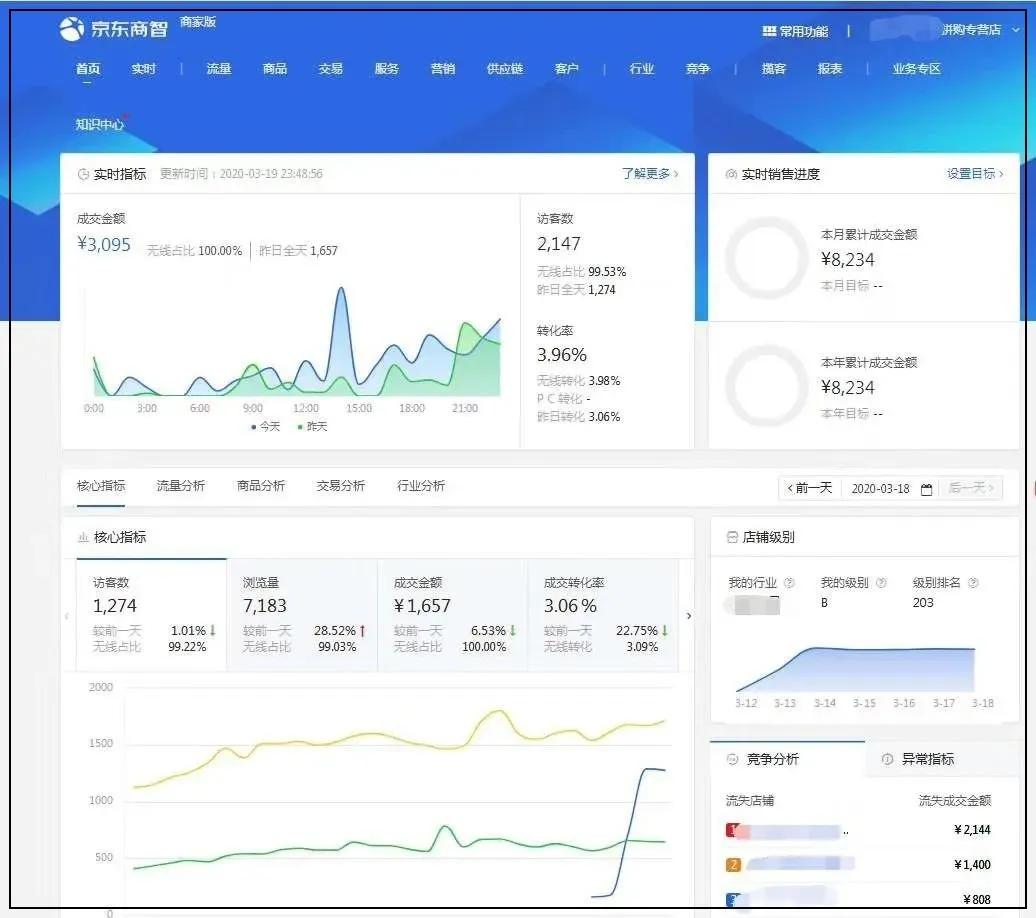Viewport: 1036px width, 918px height.
Task: Open the help tooltip dropdown beside 级别排名
Action: [x=971, y=581]
